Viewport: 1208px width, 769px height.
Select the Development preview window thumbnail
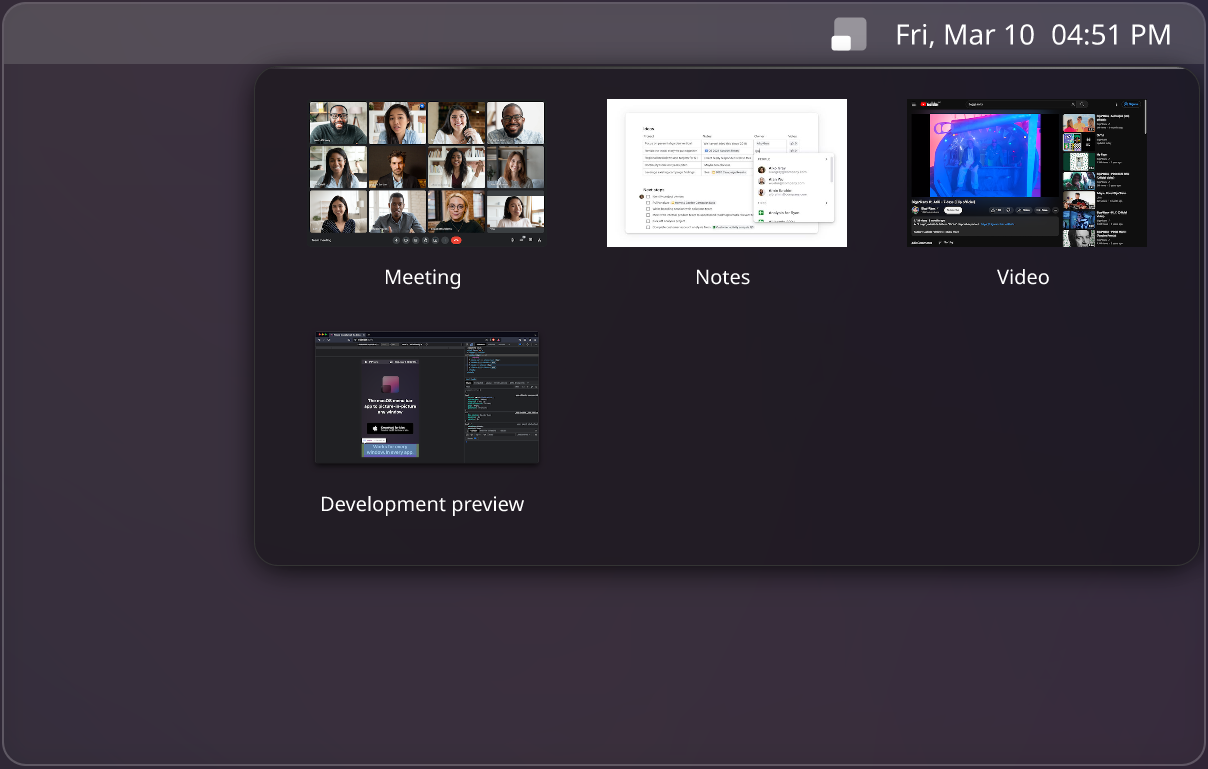[427, 397]
